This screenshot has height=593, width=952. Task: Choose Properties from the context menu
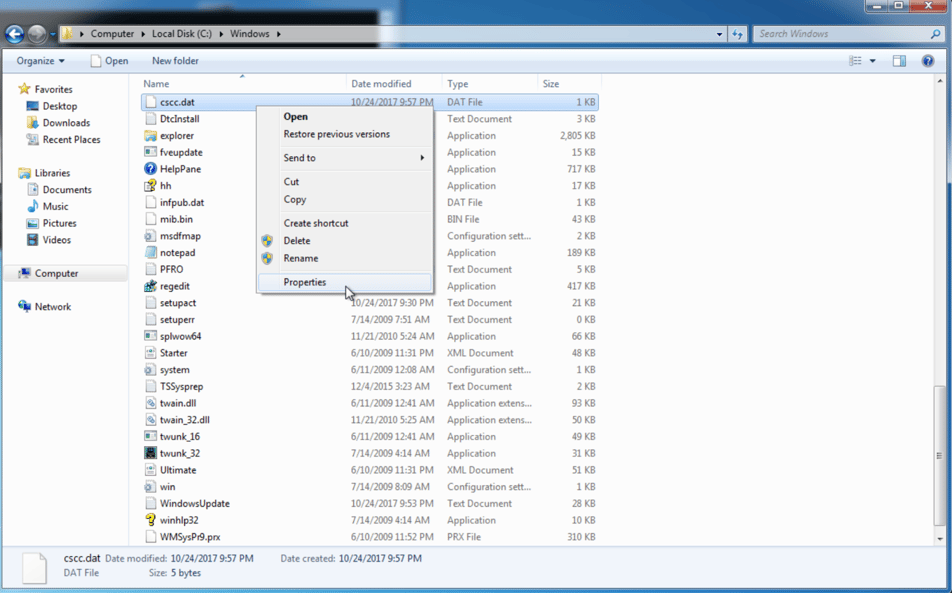point(344,282)
